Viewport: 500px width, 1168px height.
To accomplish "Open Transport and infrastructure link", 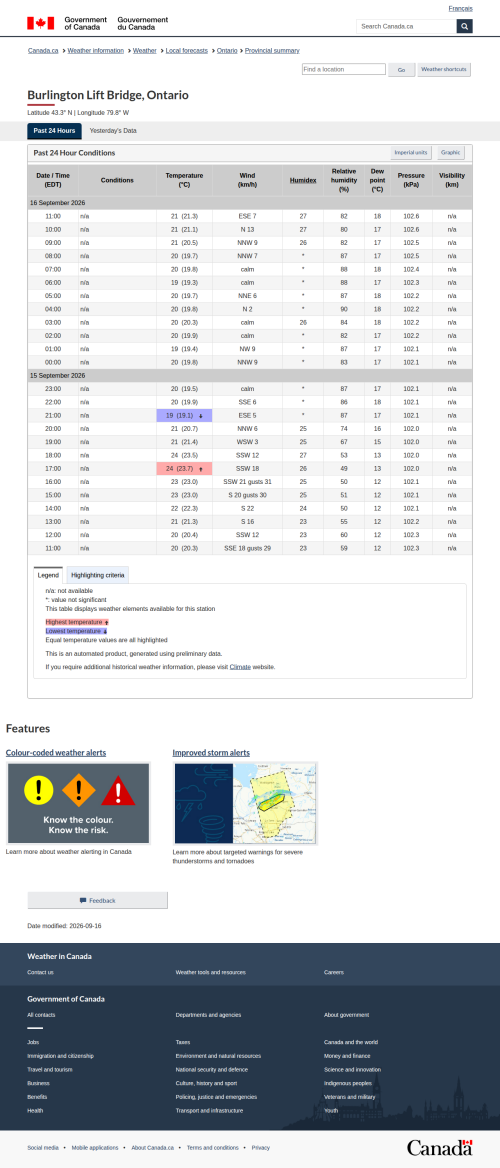I will pos(209,1110).
